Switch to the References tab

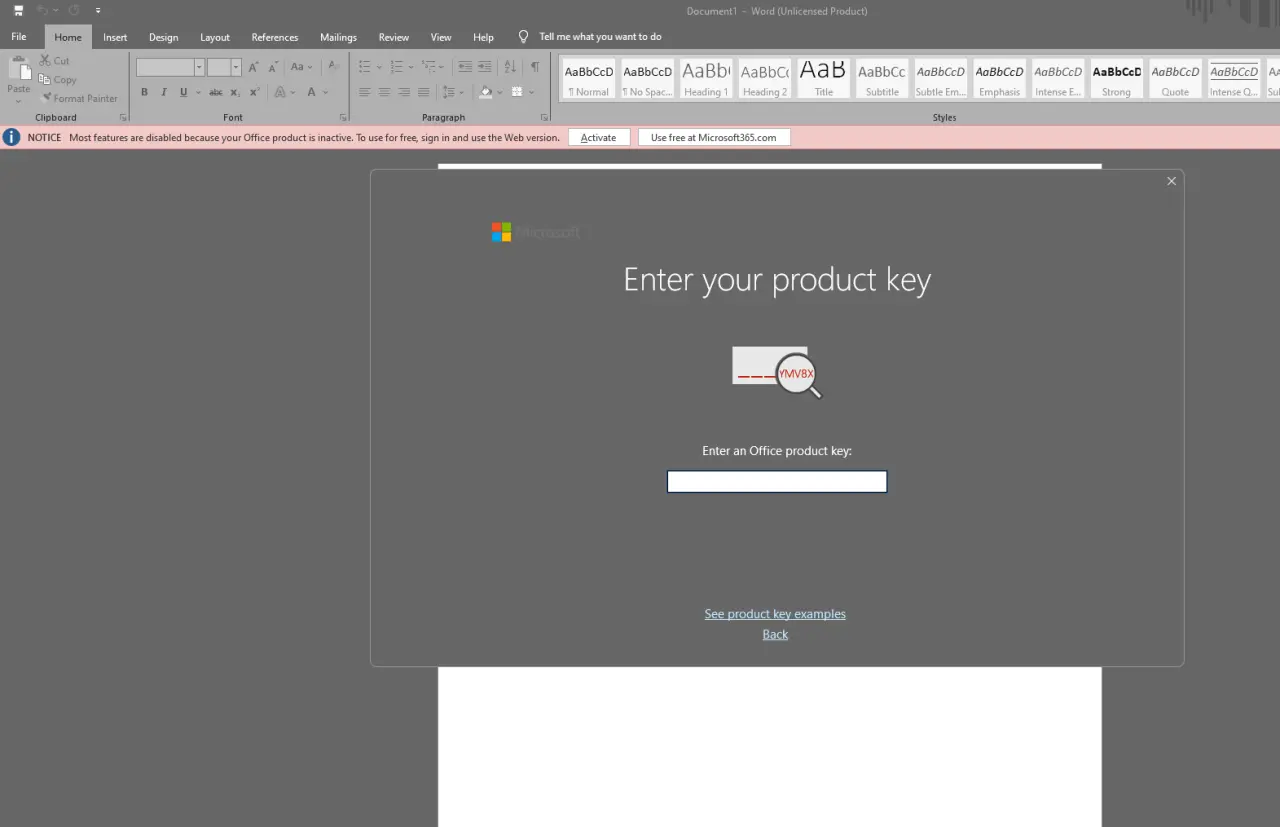click(x=275, y=37)
